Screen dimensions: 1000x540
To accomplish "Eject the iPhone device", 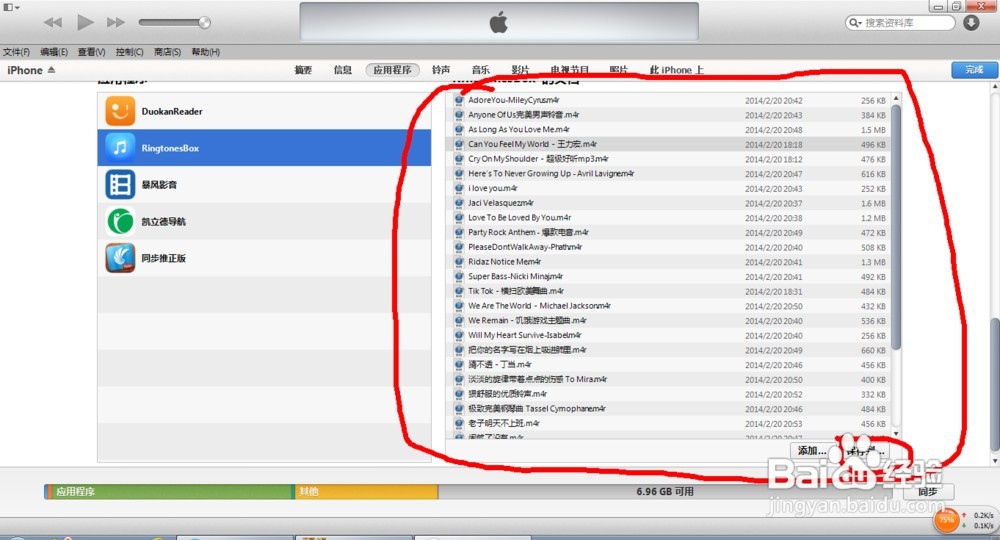I will coord(52,69).
